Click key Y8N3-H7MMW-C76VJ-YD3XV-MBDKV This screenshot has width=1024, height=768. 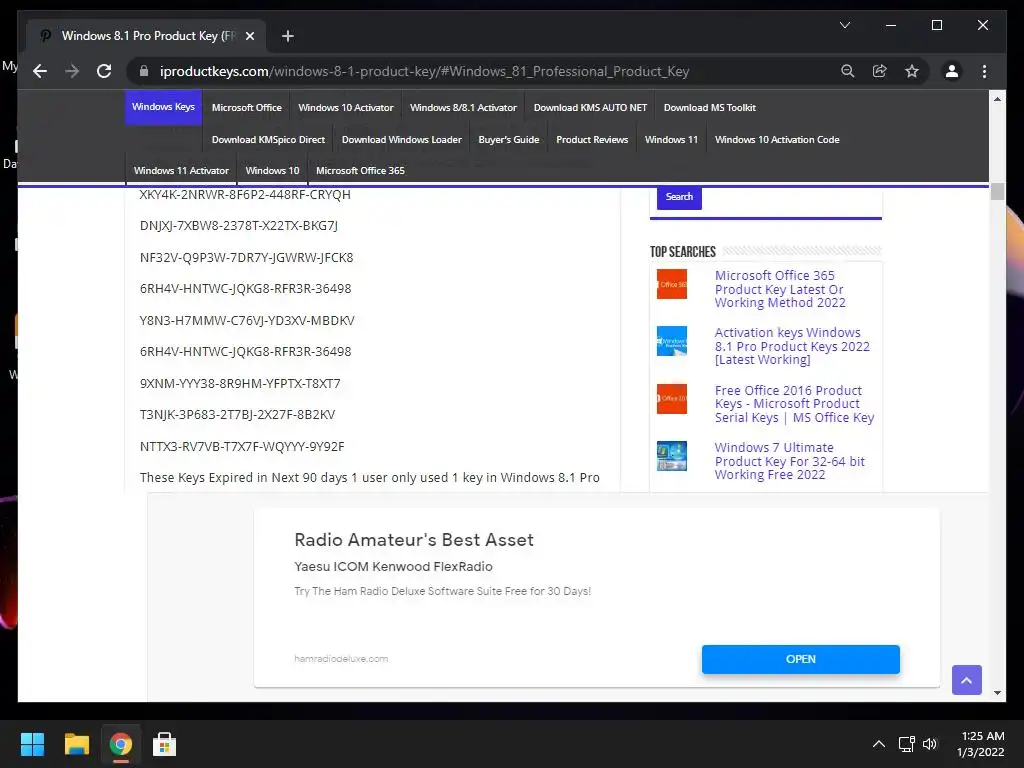[x=247, y=321]
